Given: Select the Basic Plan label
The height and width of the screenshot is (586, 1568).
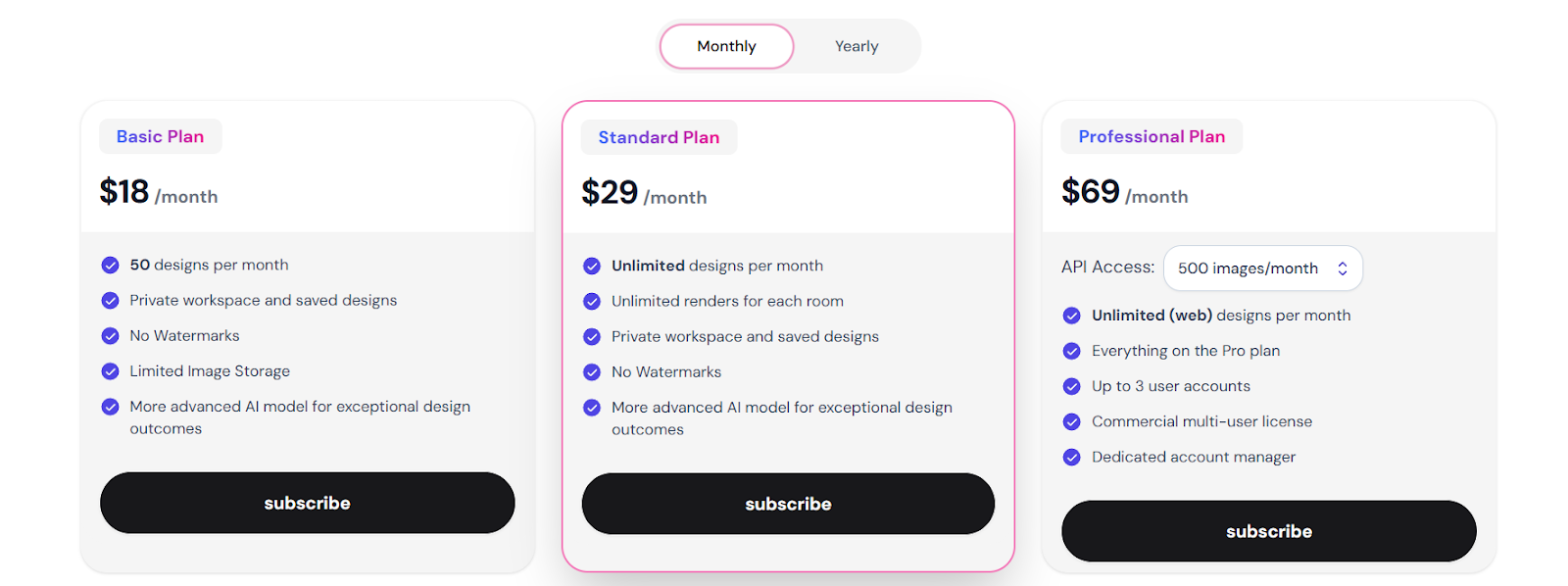Looking at the screenshot, I should point(161,136).
